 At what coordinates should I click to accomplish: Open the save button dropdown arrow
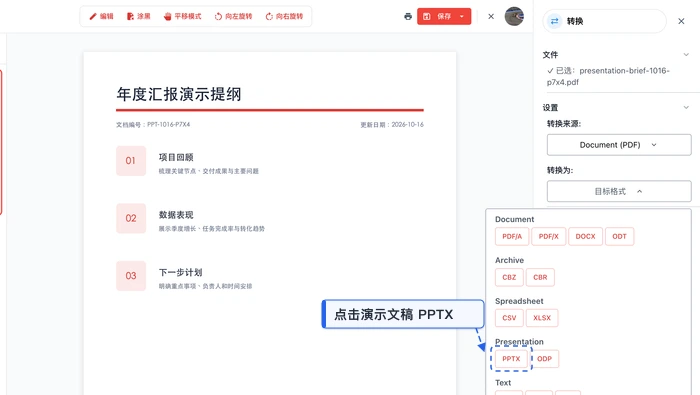tap(462, 17)
